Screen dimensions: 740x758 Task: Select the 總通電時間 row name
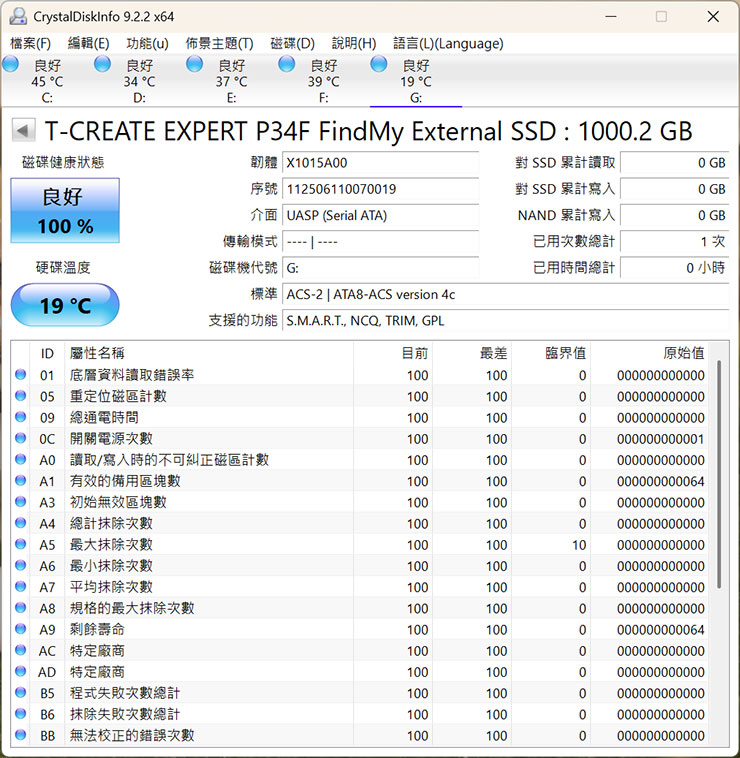tap(104, 417)
